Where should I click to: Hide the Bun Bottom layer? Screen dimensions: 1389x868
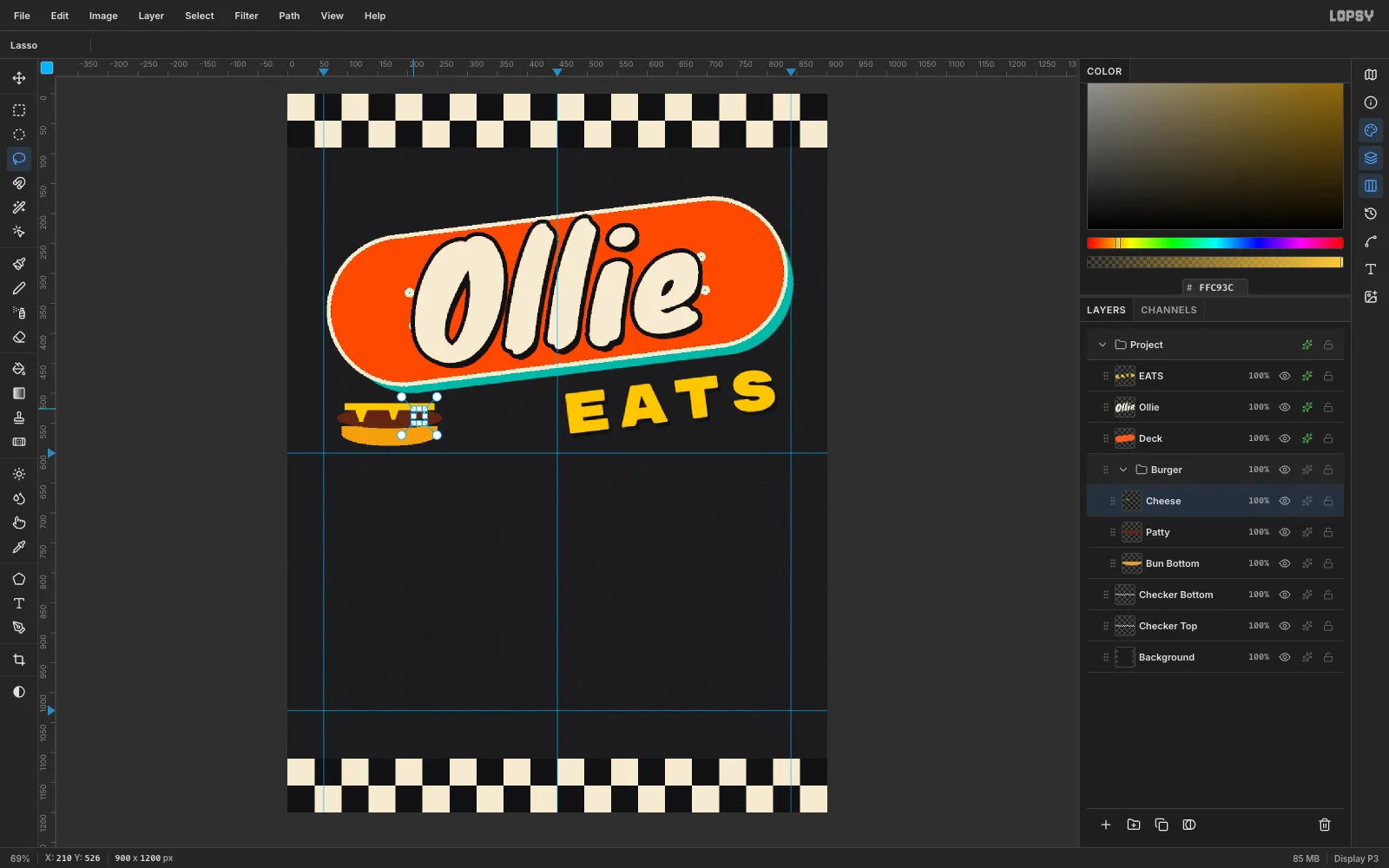pyautogui.click(x=1285, y=563)
